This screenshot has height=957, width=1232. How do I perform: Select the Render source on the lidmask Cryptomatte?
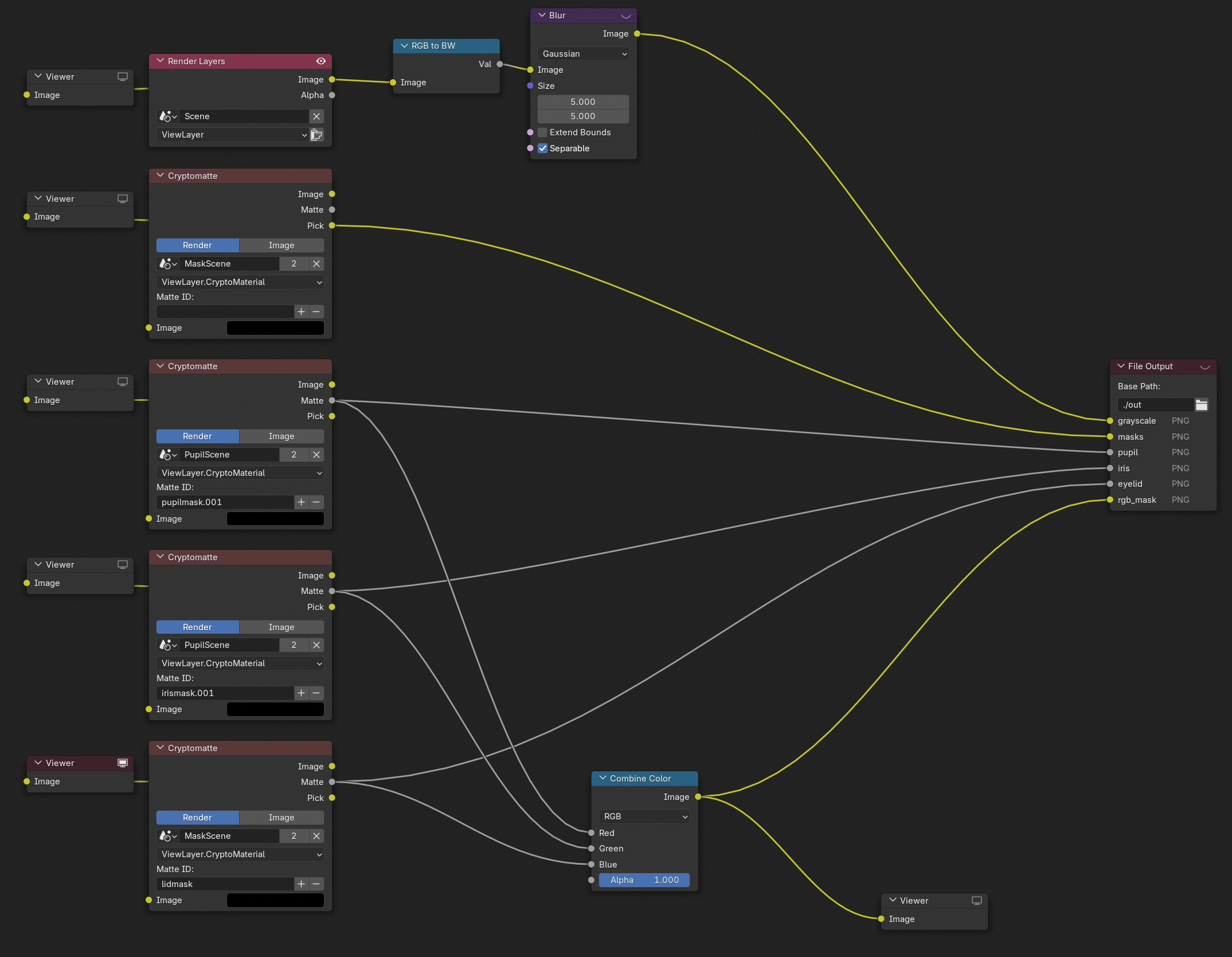pyautogui.click(x=197, y=817)
